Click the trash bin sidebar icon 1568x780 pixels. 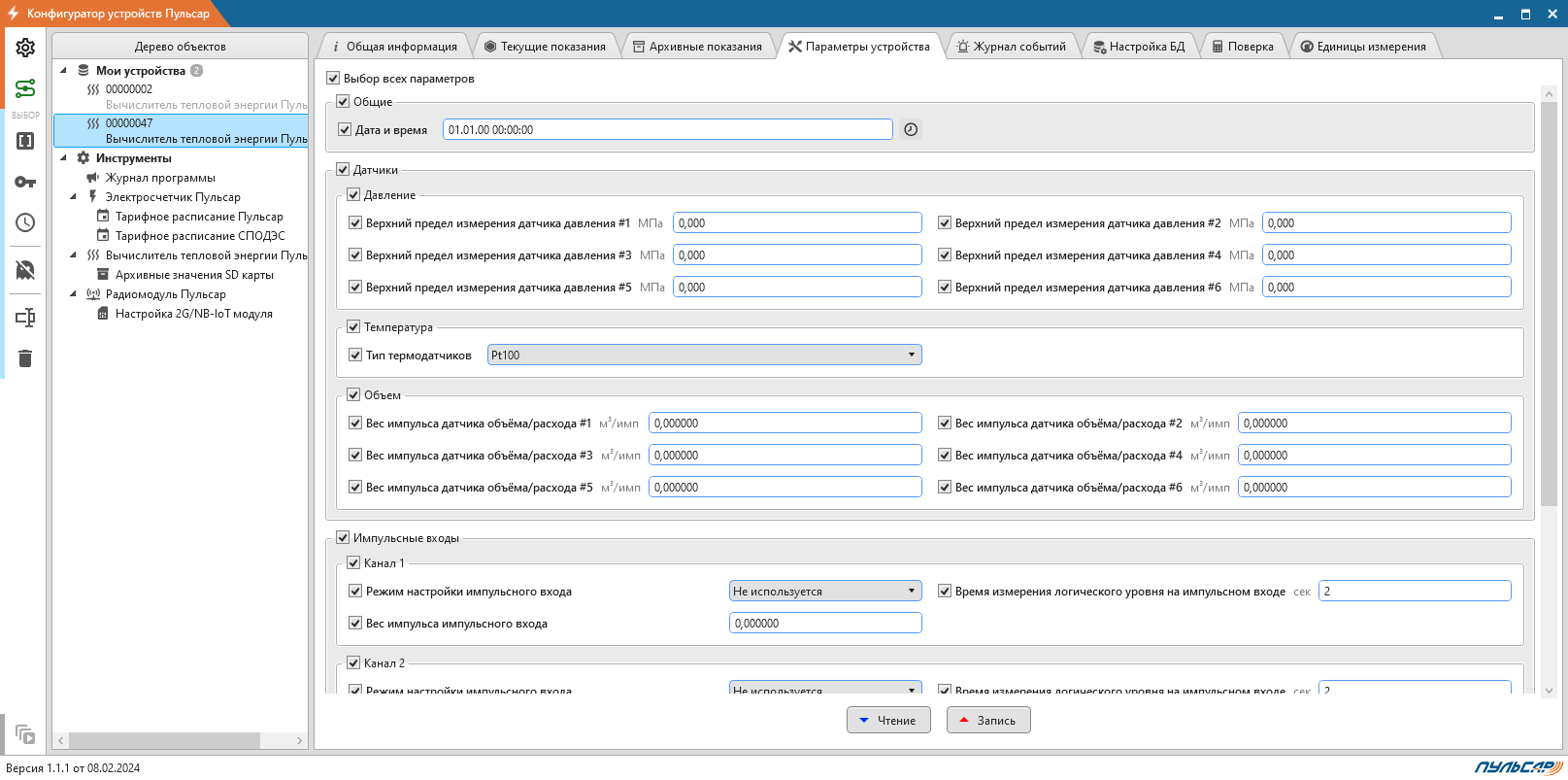[x=25, y=358]
